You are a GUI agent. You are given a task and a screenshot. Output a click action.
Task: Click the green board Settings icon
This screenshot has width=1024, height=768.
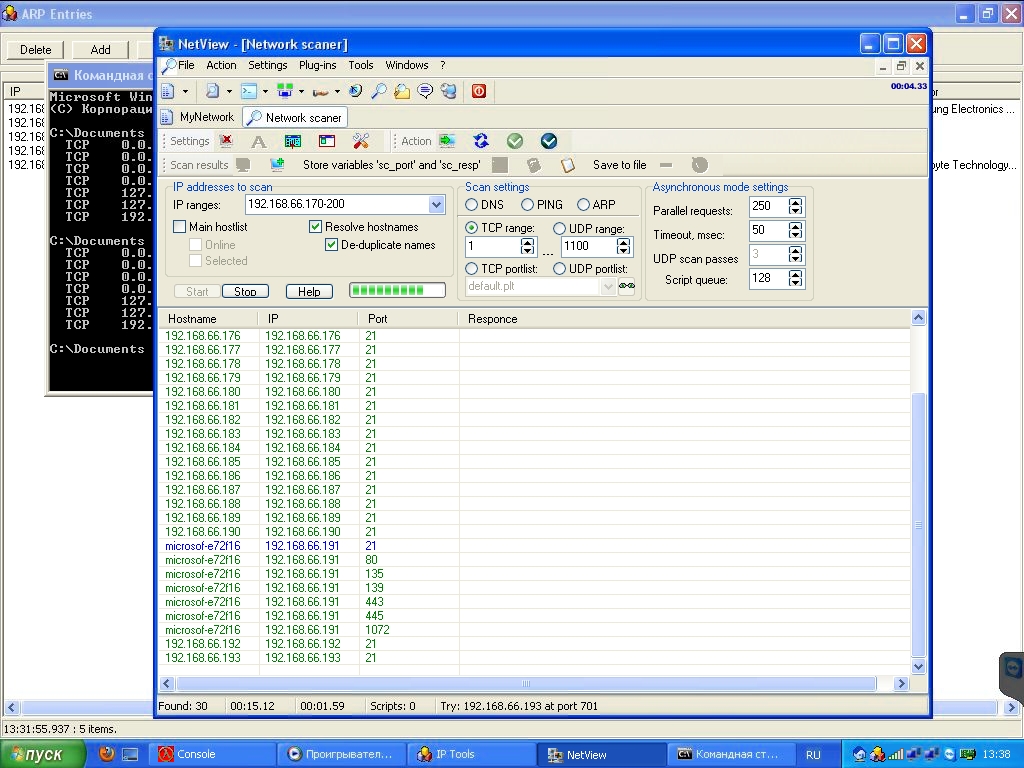(x=293, y=141)
